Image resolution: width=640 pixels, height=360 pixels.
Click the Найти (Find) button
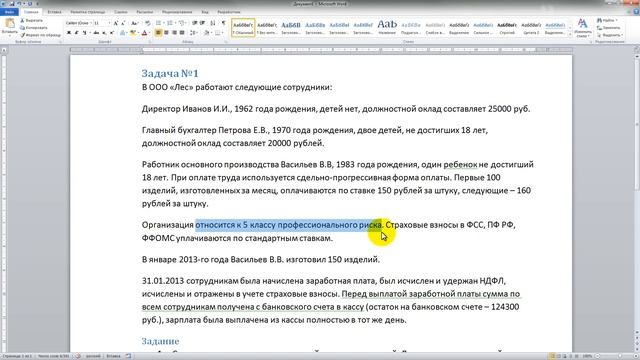[607, 20]
